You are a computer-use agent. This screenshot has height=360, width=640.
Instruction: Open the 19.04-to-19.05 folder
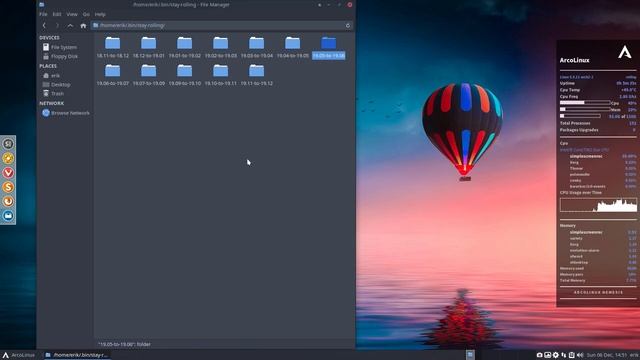coord(293,47)
